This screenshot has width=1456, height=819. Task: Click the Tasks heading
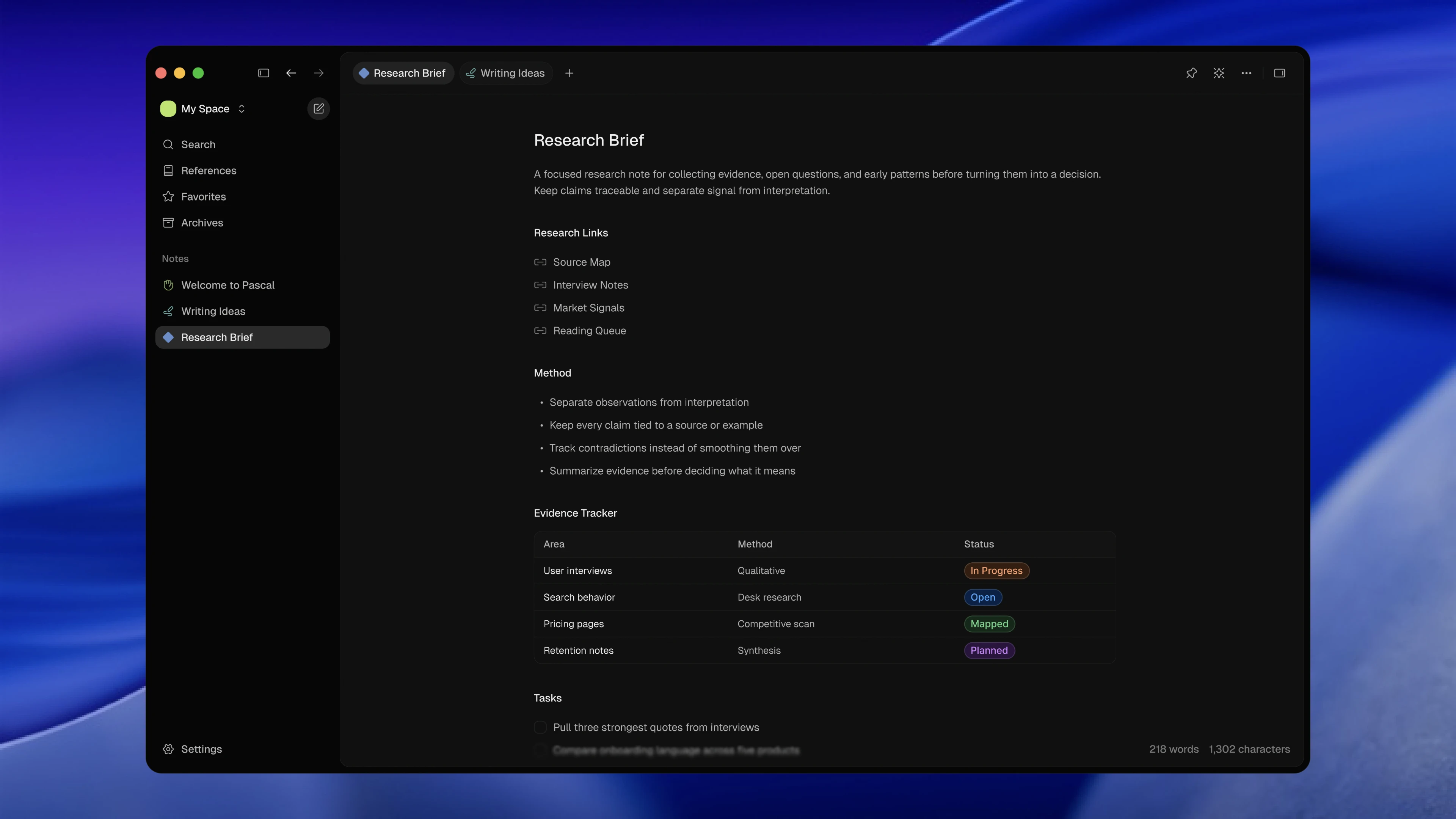[x=548, y=698]
